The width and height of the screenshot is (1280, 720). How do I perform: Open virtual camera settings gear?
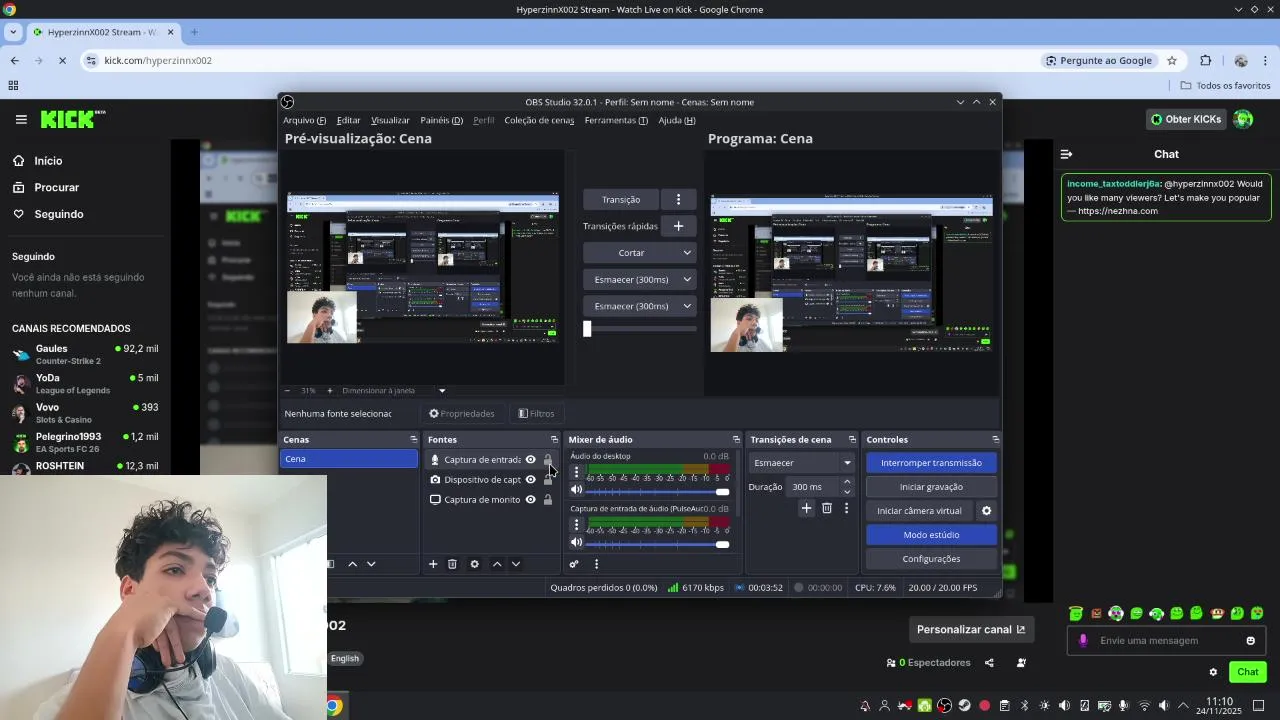(986, 511)
